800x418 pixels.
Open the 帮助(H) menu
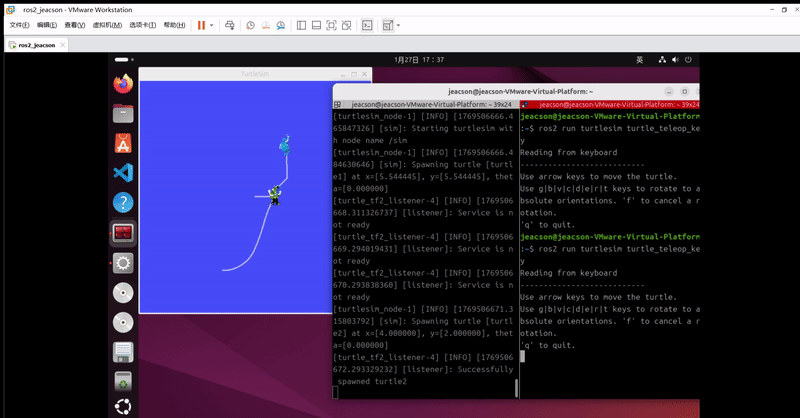click(x=174, y=24)
